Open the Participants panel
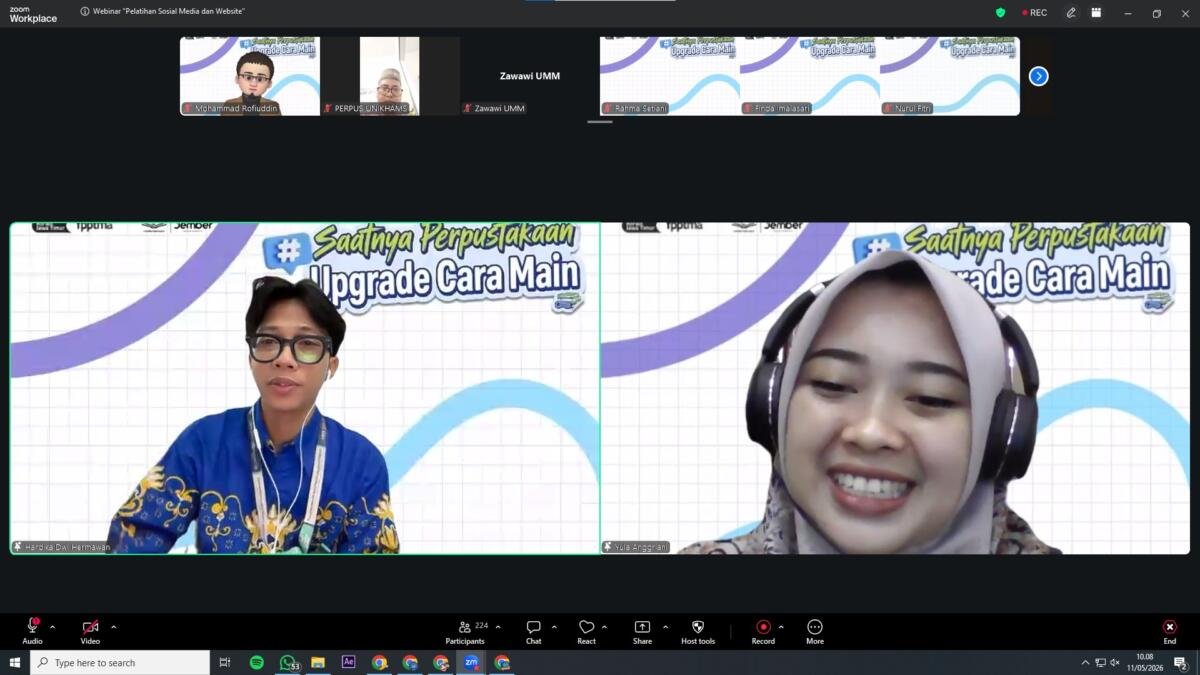This screenshot has height=675, width=1200. click(465, 631)
